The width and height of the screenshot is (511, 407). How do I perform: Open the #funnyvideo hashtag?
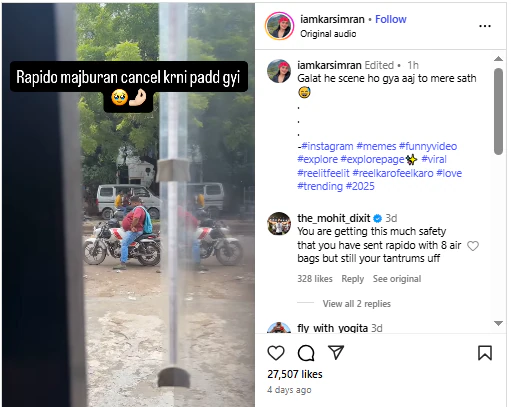click(428, 146)
